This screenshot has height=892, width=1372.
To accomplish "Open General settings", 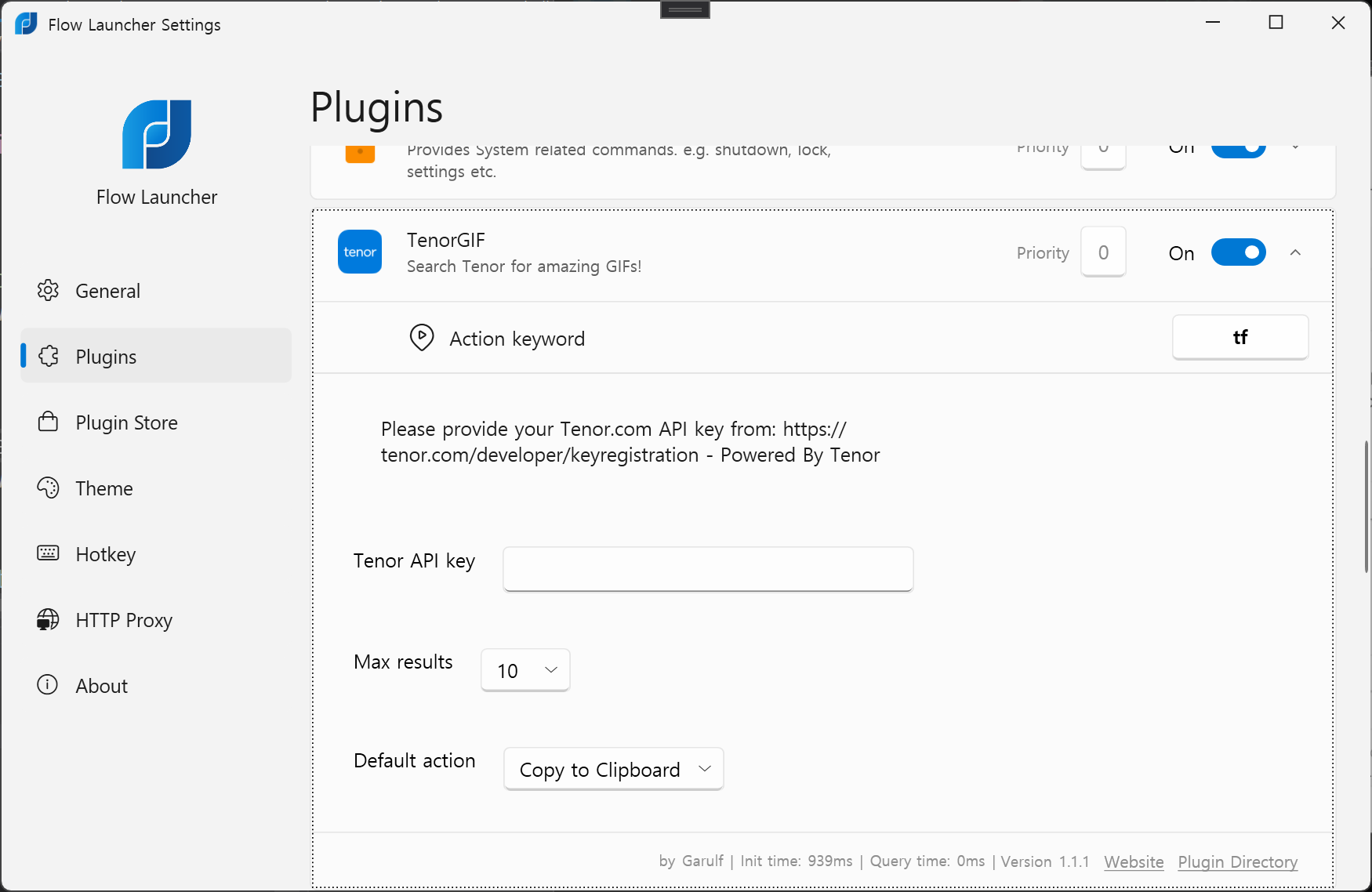I will pos(156,290).
